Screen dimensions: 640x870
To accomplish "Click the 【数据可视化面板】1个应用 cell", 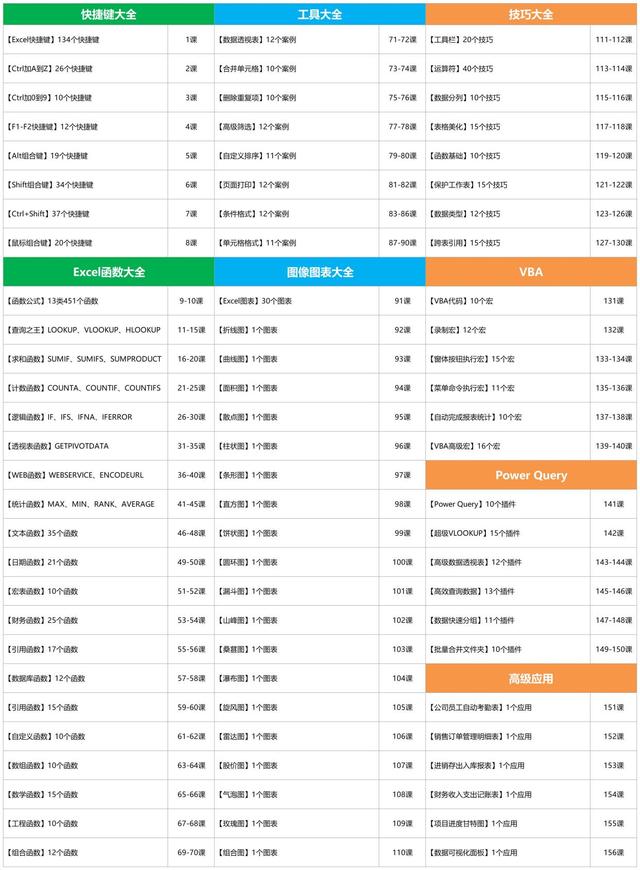I will pos(508,852).
